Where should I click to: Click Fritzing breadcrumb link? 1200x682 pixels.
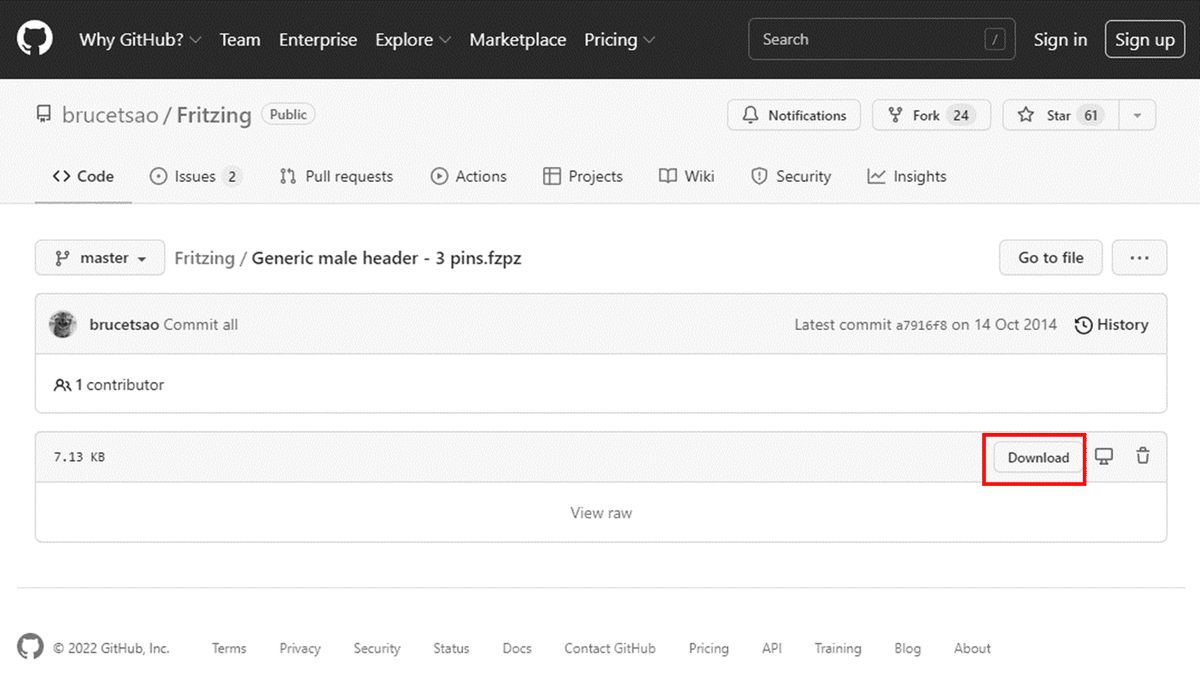[x=204, y=258]
